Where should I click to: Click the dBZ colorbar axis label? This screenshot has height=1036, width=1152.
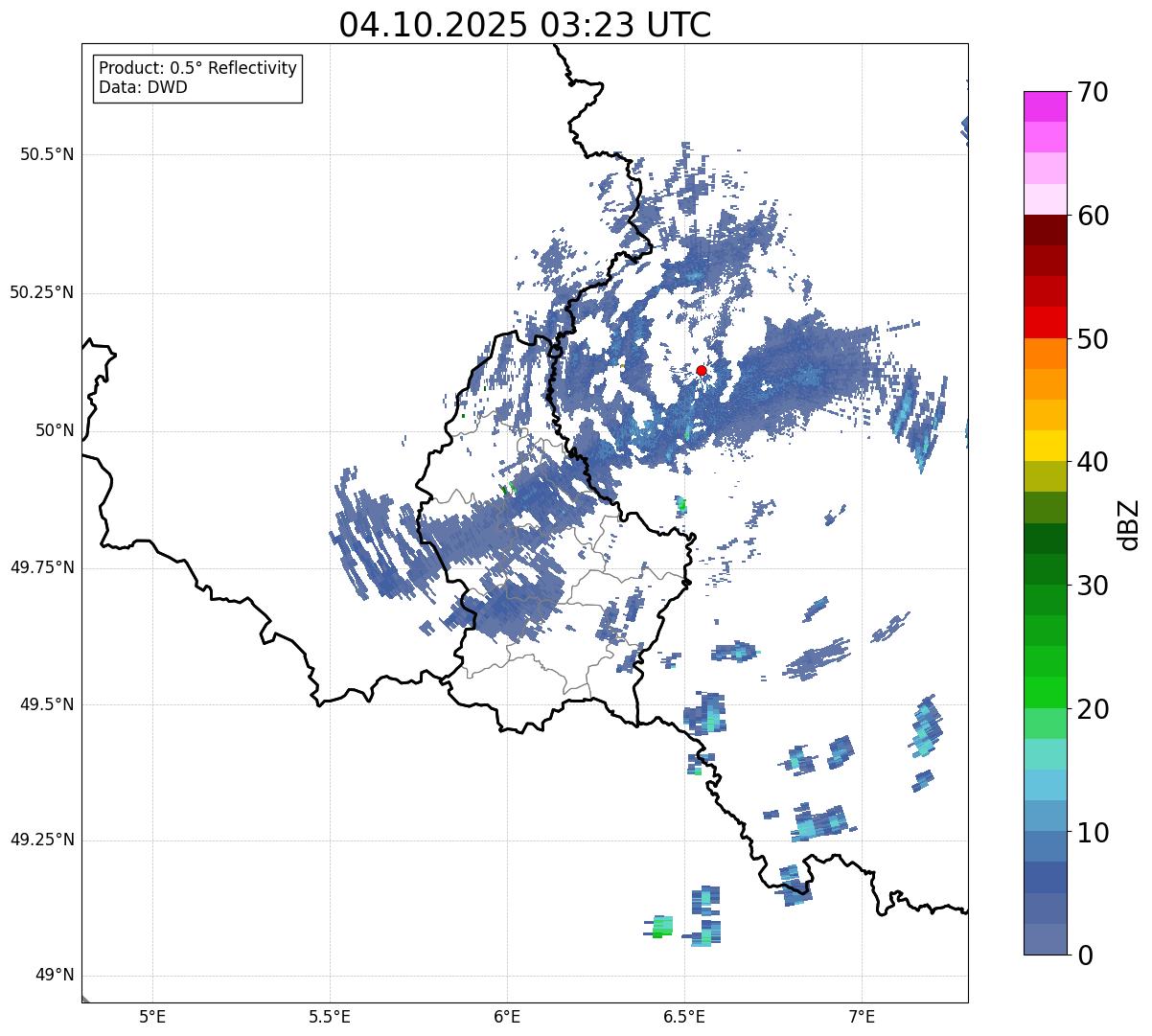pyautogui.click(x=1129, y=523)
